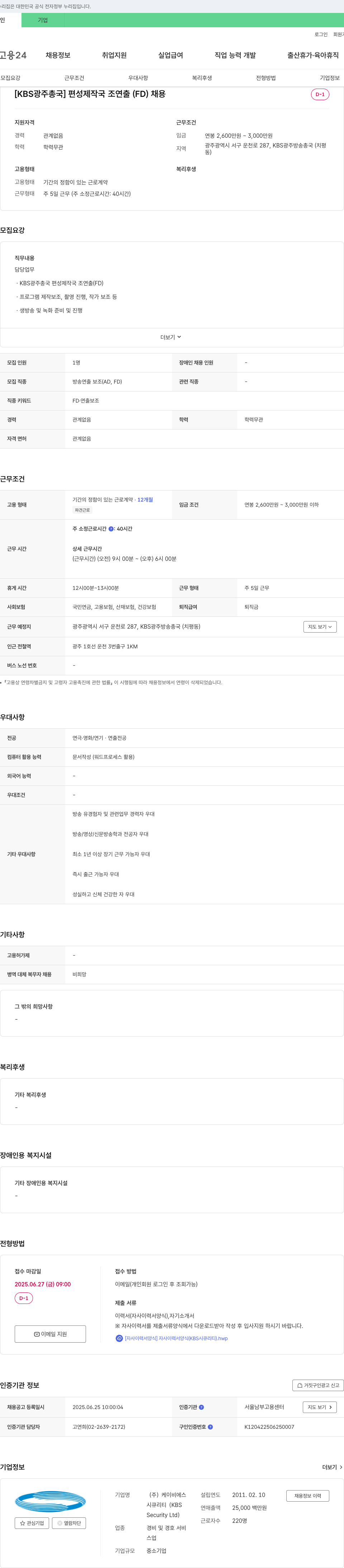Screen dimensions: 344x1568
Task: Click the 로그인 link
Action: point(321,35)
